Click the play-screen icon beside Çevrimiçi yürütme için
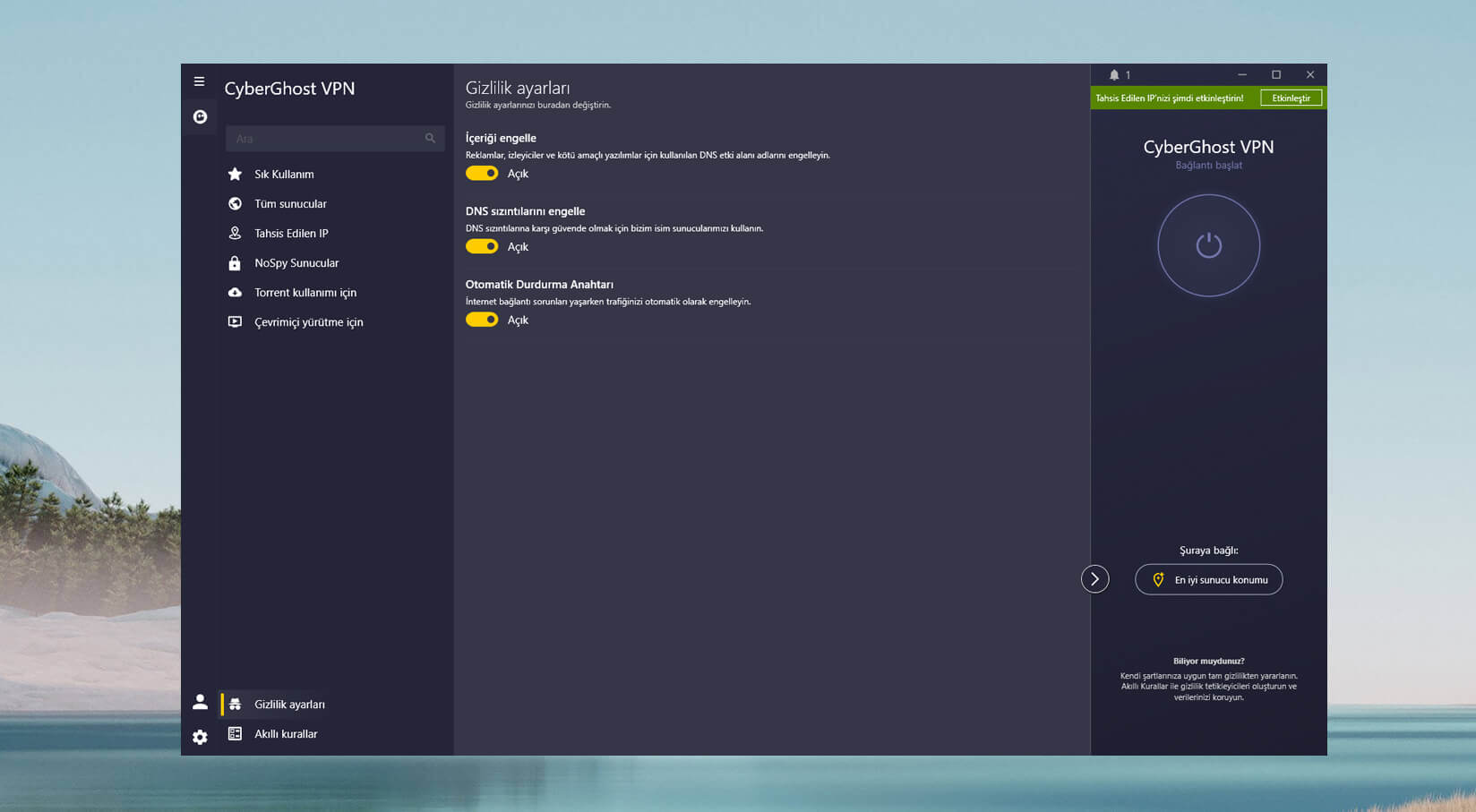Viewport: 1476px width, 812px height. click(235, 321)
